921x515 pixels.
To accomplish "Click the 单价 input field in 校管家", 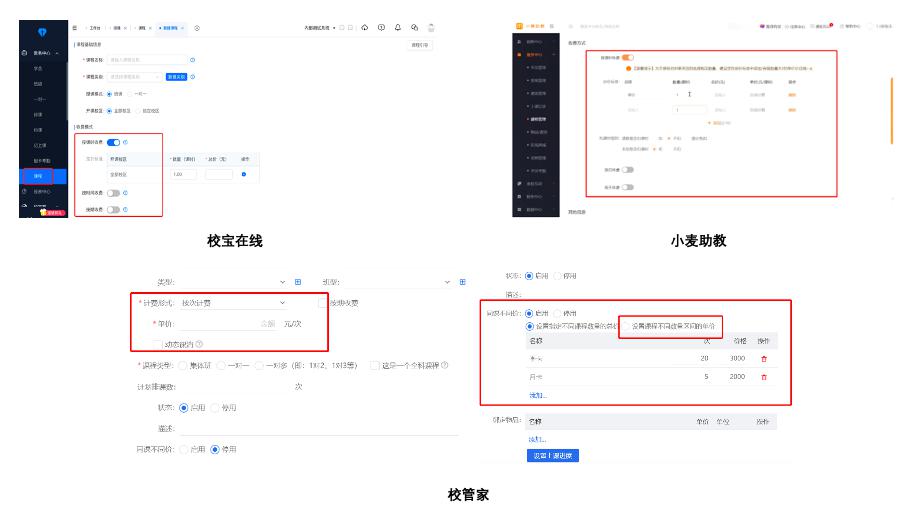I will click(x=228, y=324).
